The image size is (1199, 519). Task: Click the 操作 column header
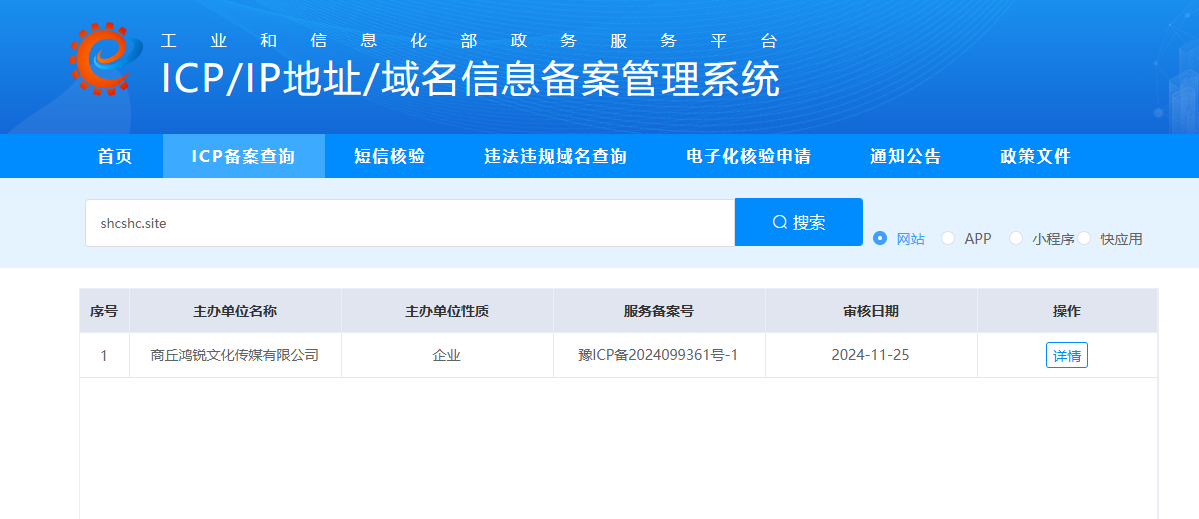[x=1067, y=311]
